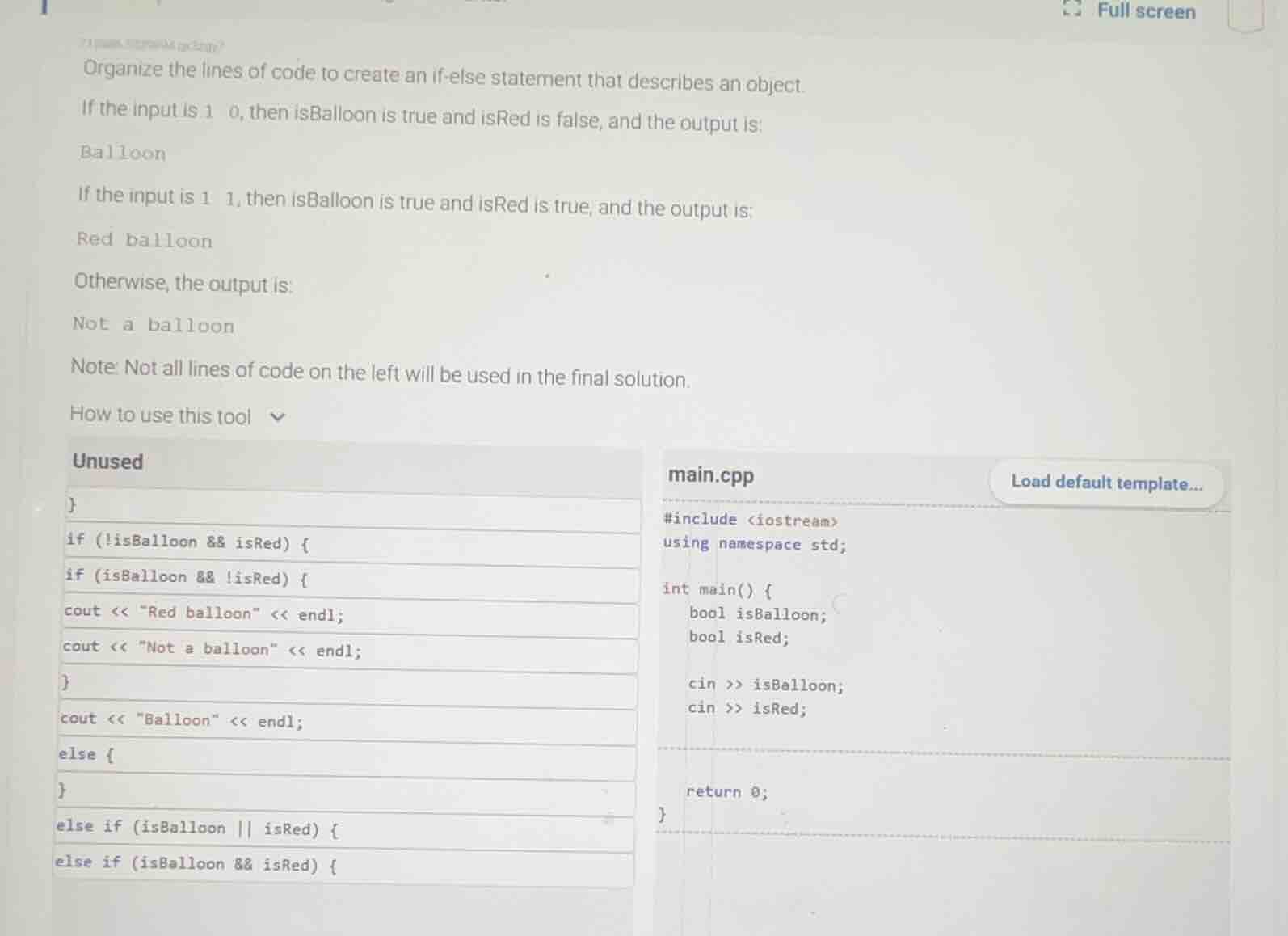Open the Full screen link
1288x936 pixels.
coord(1146,11)
